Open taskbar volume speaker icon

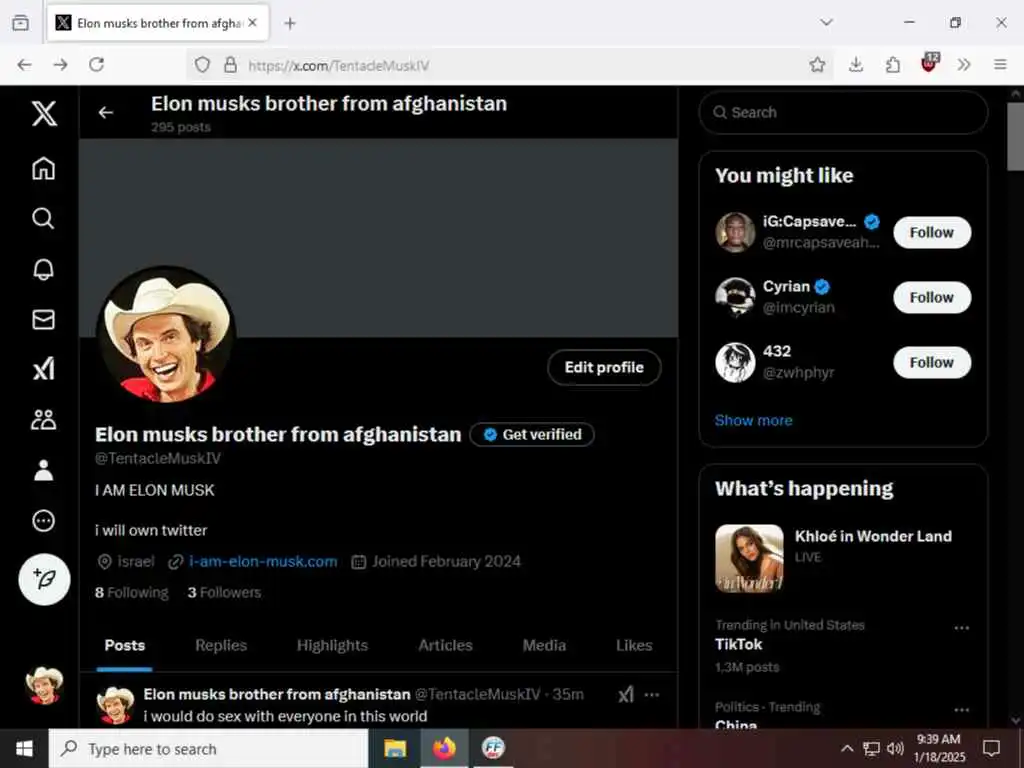coord(895,748)
